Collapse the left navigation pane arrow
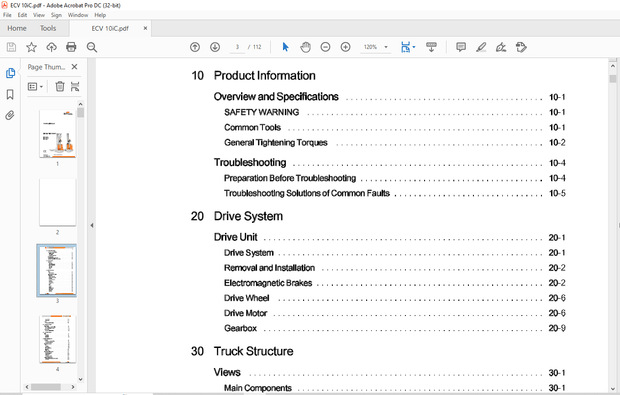620x395 pixels. tap(92, 225)
